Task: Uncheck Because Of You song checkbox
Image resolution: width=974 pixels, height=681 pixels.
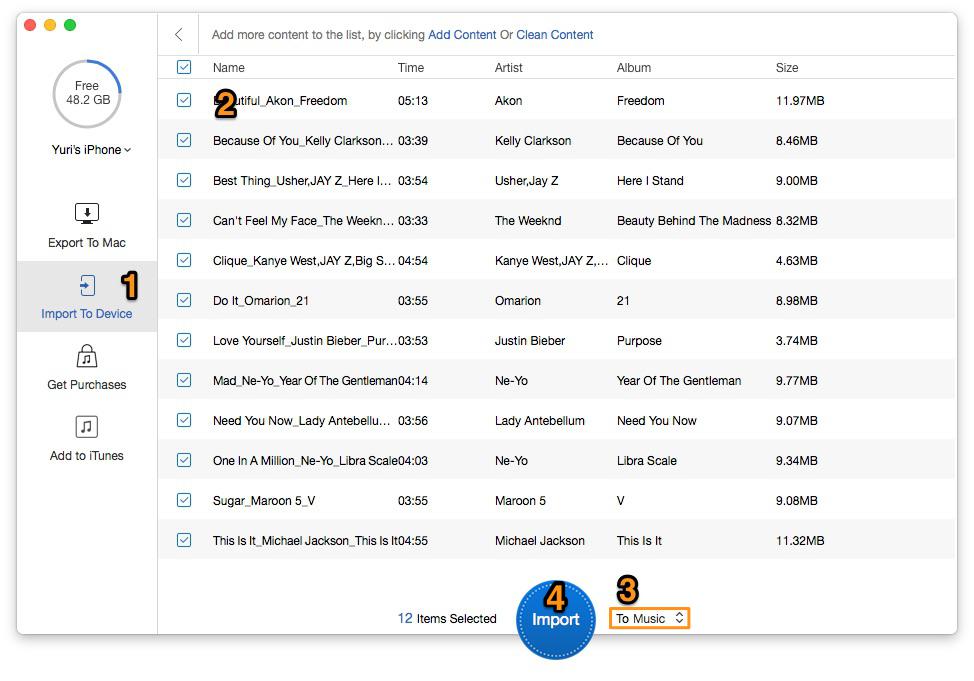Action: click(184, 140)
